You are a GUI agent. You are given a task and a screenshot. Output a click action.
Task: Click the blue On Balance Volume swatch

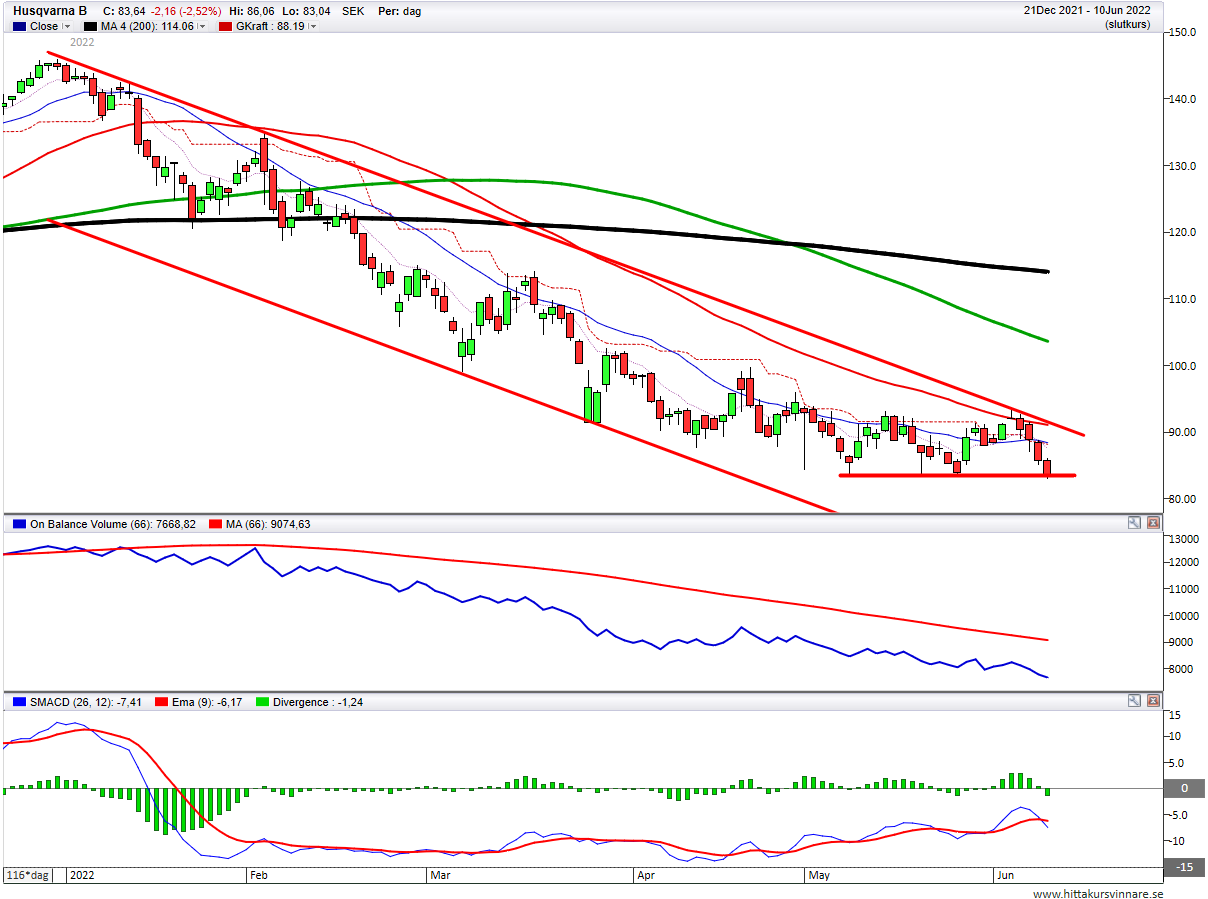click(x=20, y=523)
